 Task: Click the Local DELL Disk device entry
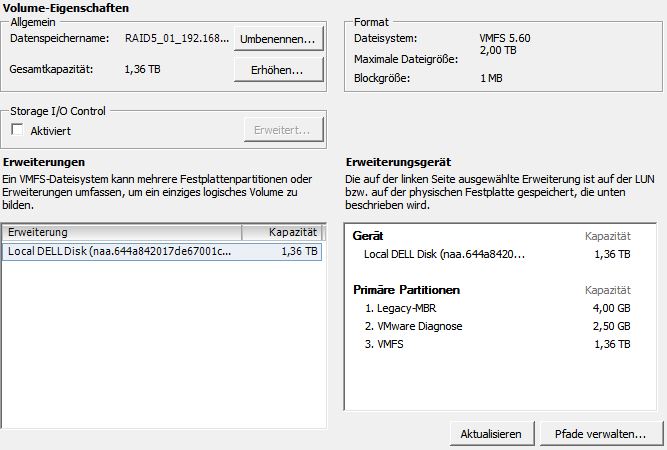coord(445,255)
